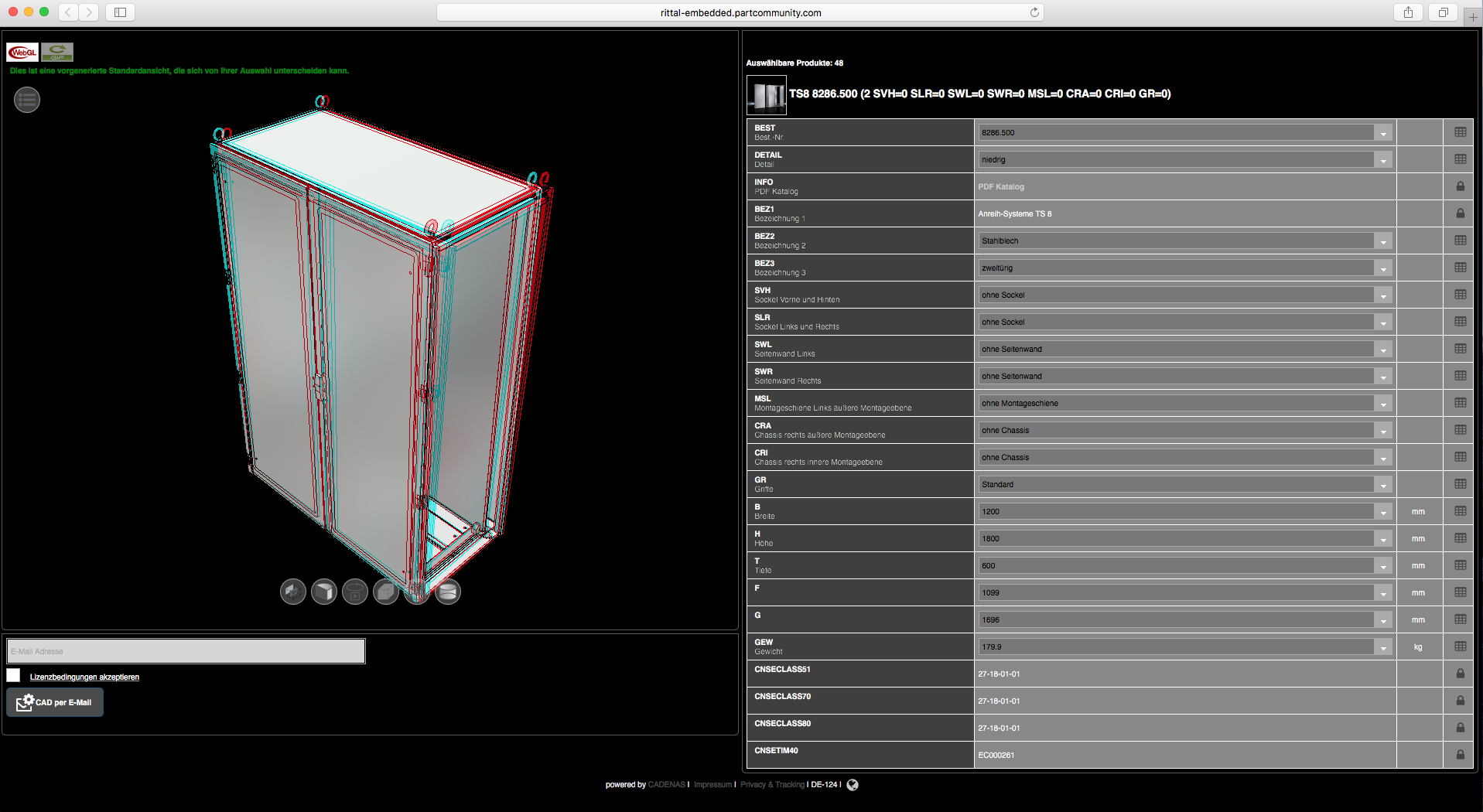Open the Lizenzbedingungen akzeptieren link

tap(84, 677)
